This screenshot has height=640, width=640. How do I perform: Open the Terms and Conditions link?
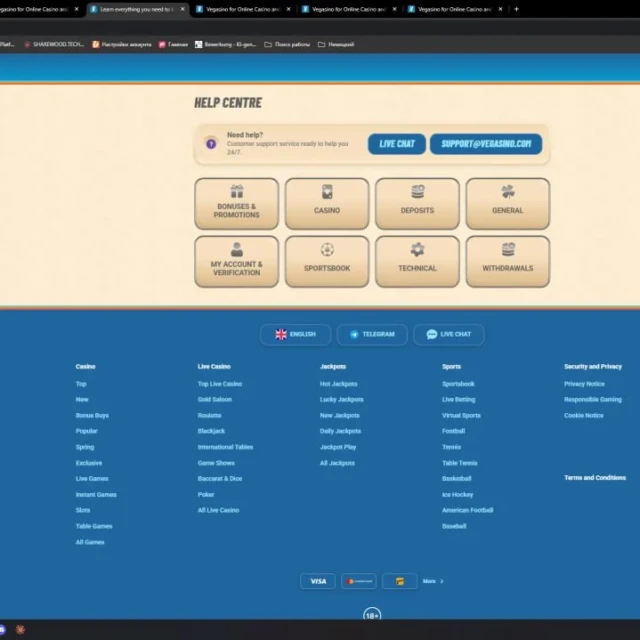(595, 478)
